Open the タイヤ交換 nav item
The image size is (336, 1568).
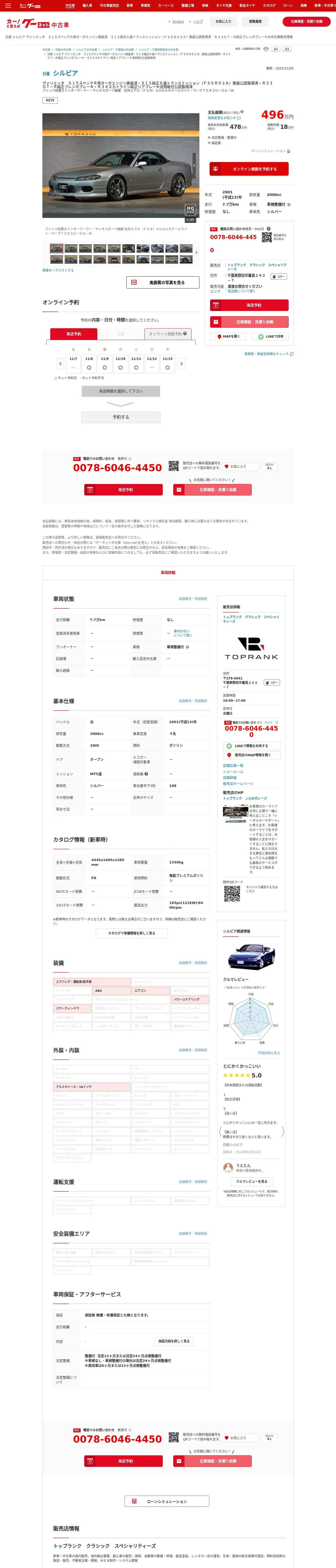click(x=224, y=5)
